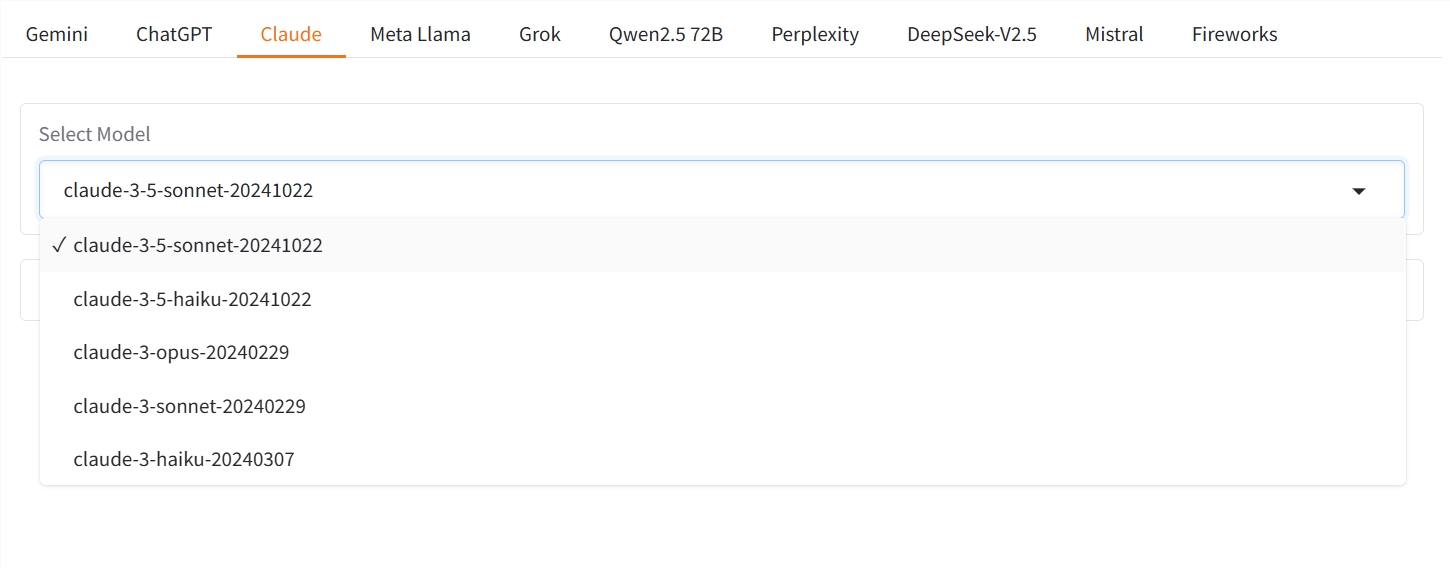Image resolution: width=1450 pixels, height=568 pixels.
Task: Open the DeepSeek-V2.5 tab
Action: [x=972, y=34]
